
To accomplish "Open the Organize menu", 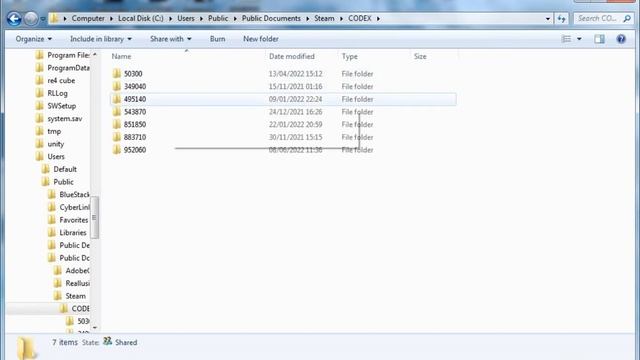I will pos(33,39).
